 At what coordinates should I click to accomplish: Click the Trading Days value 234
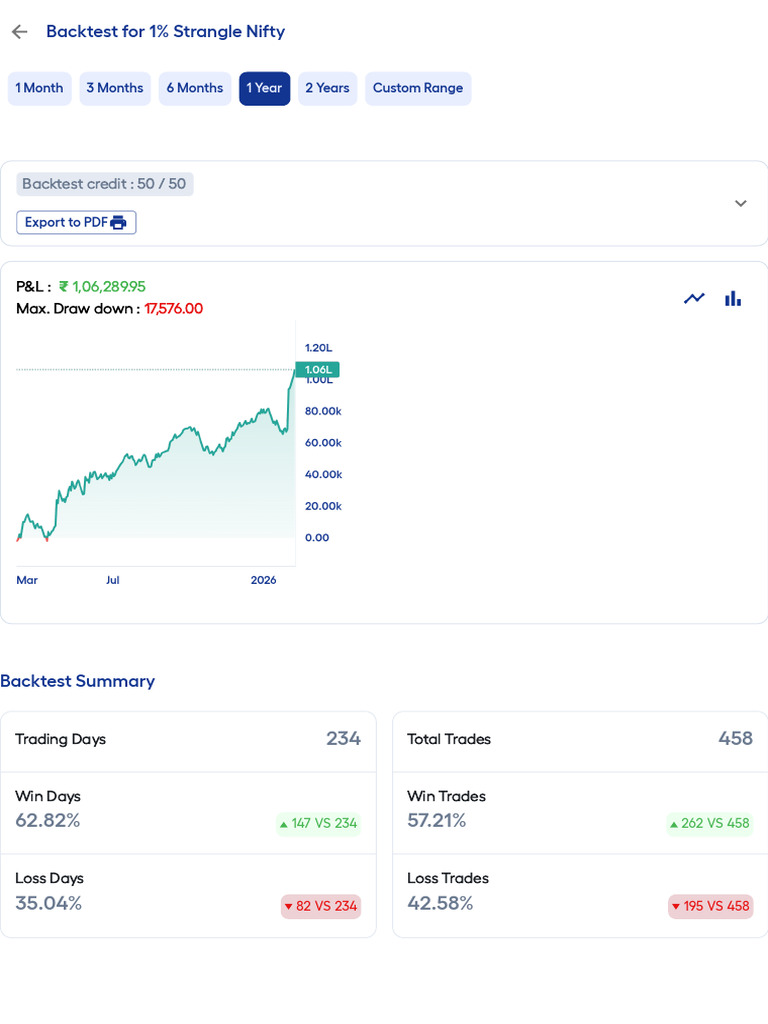tap(344, 739)
